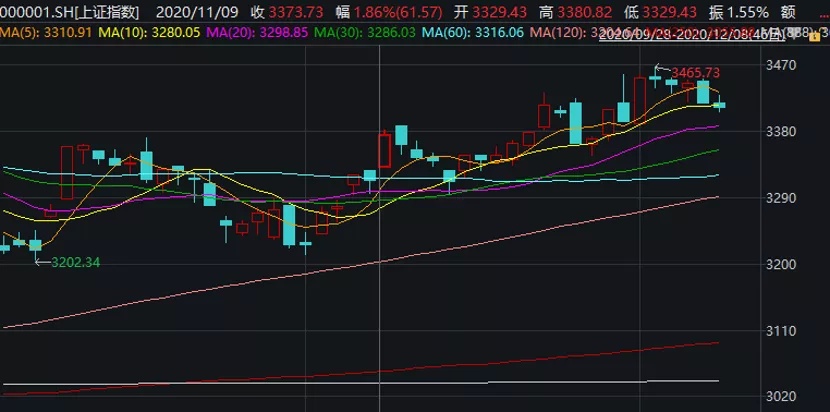Click the 额 turnover label

[x=788, y=12]
